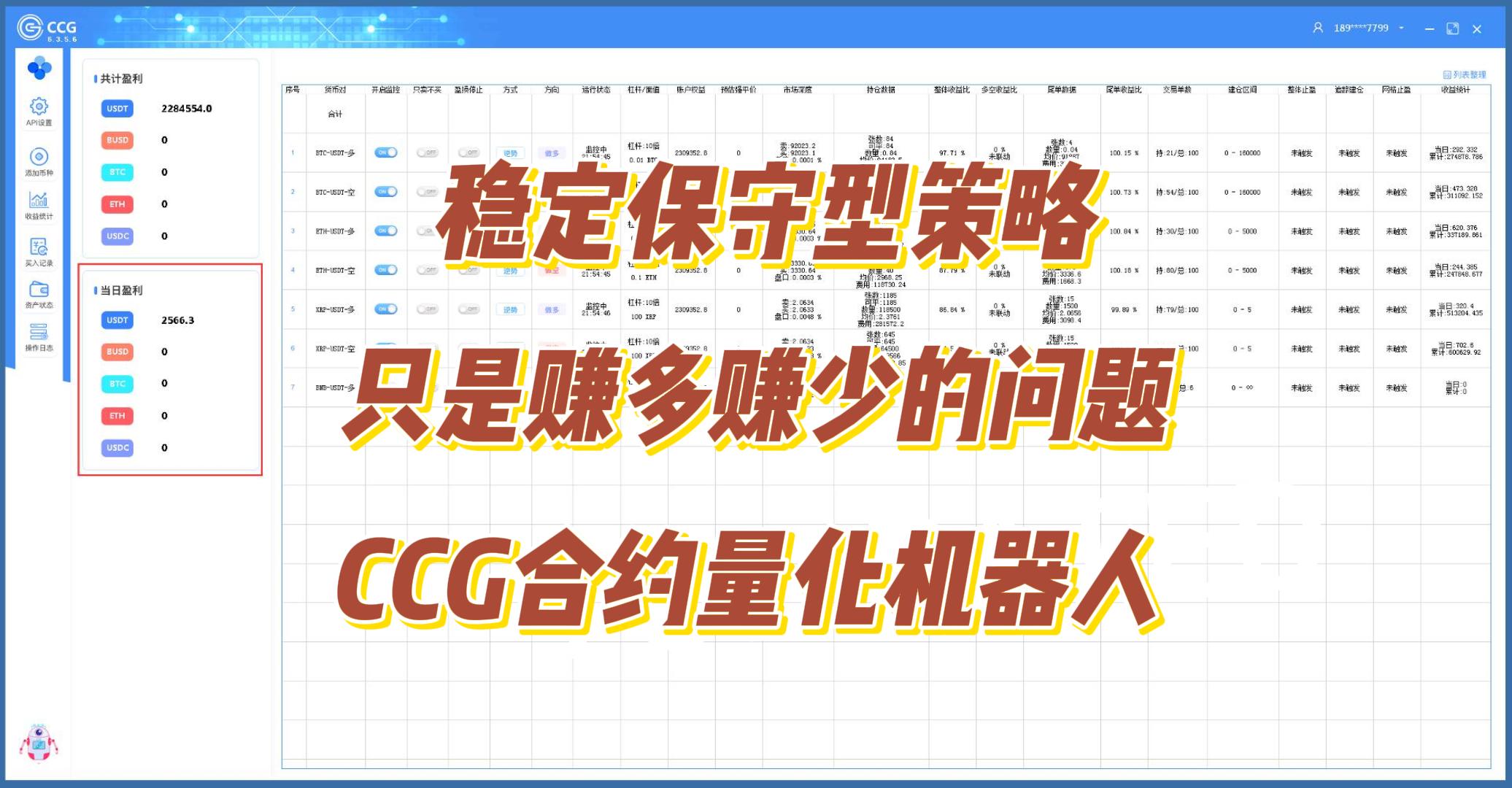Click the robot mascot icon

38,744
